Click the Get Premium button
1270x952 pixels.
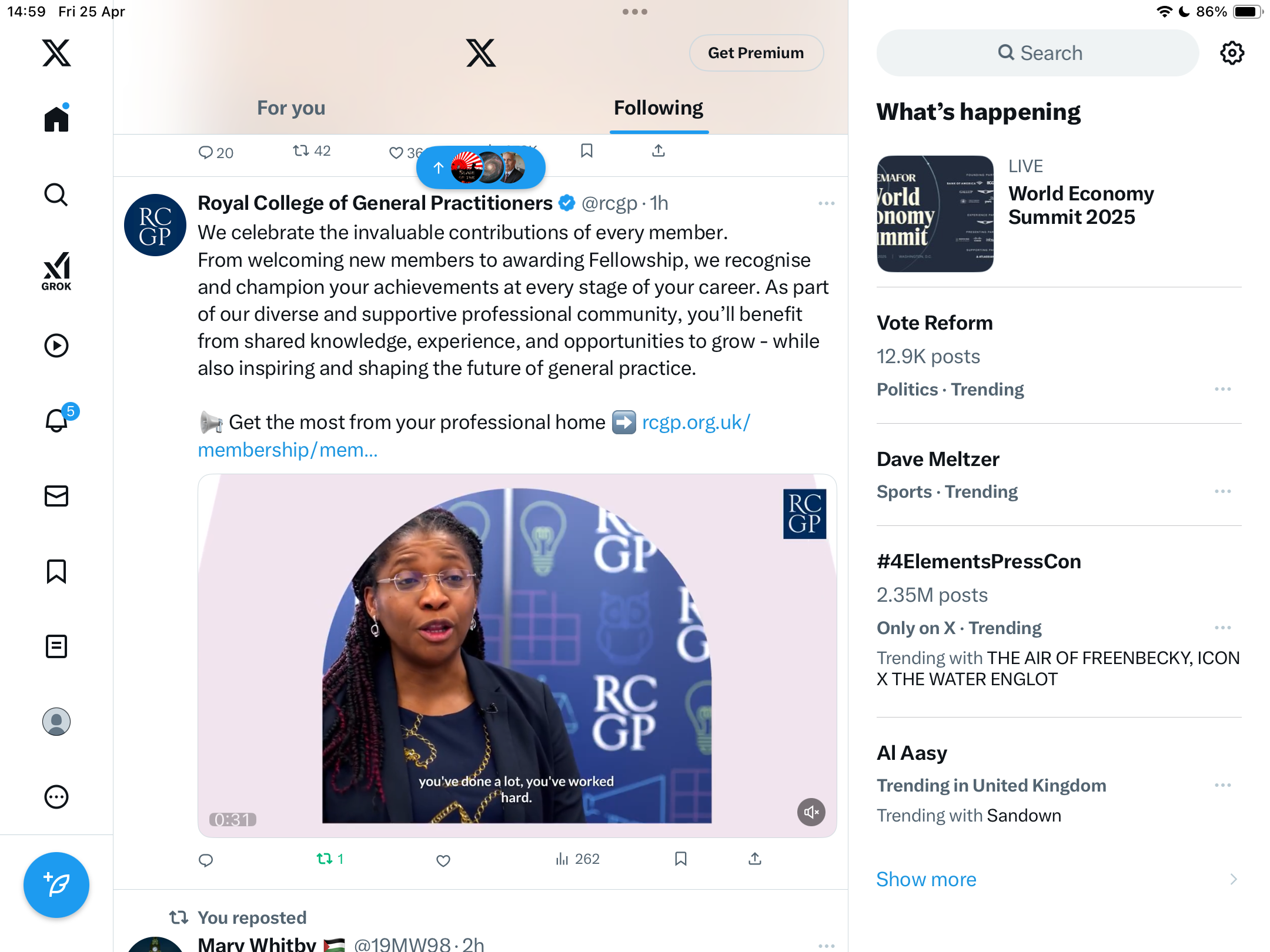pyautogui.click(x=756, y=53)
